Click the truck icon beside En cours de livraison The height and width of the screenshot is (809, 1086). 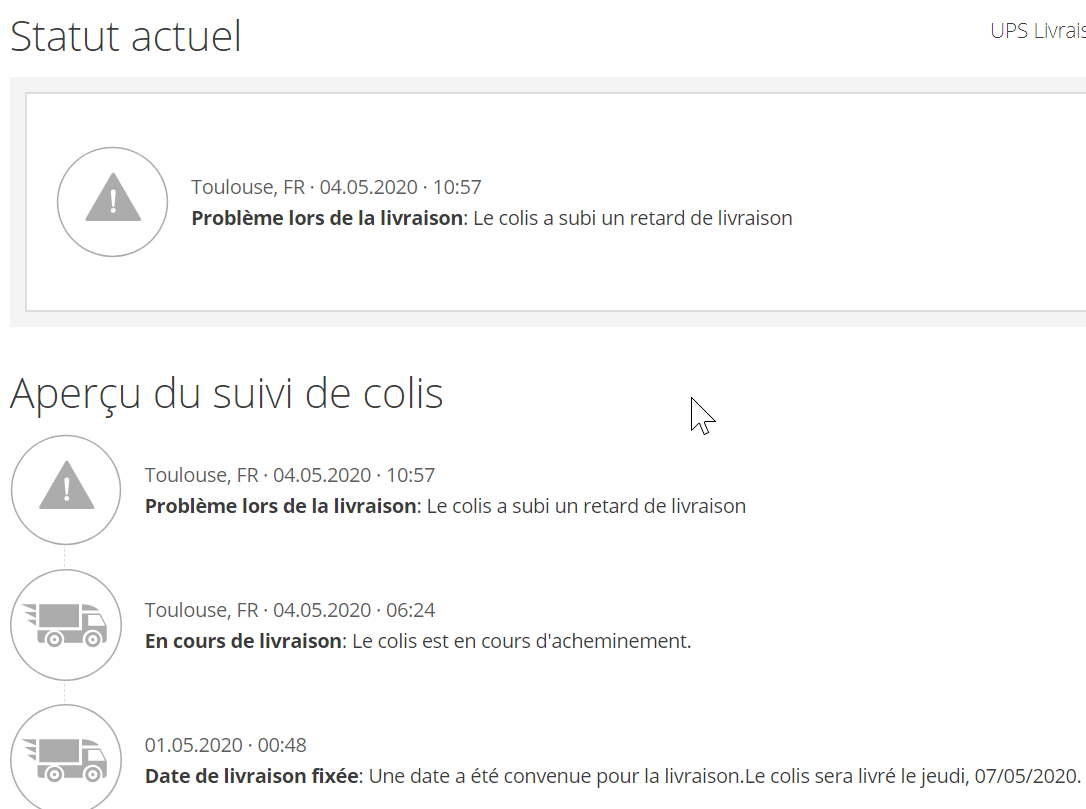point(66,625)
